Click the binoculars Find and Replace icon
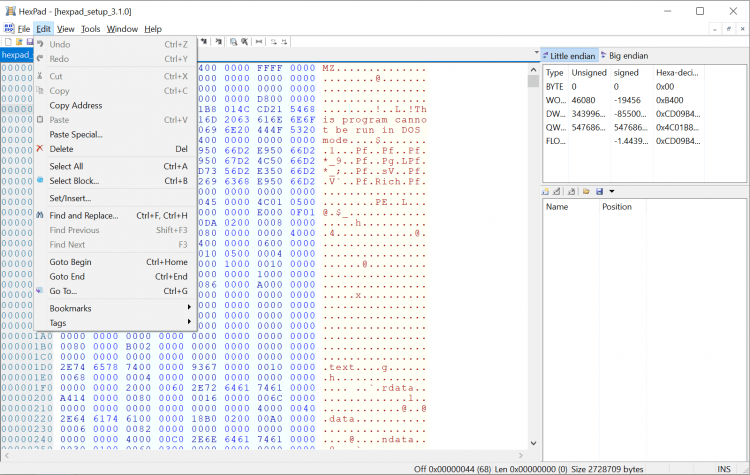Image resolution: width=750 pixels, height=475 pixels. click(40, 215)
